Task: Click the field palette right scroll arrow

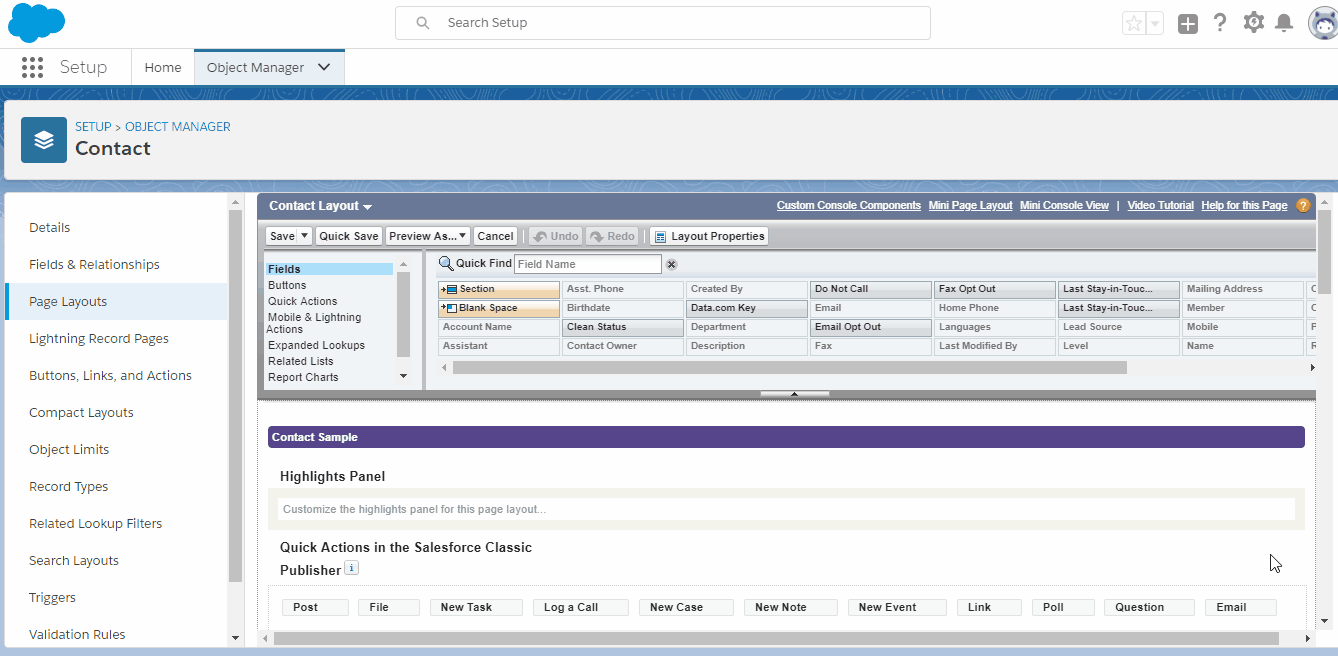Action: point(1312,368)
